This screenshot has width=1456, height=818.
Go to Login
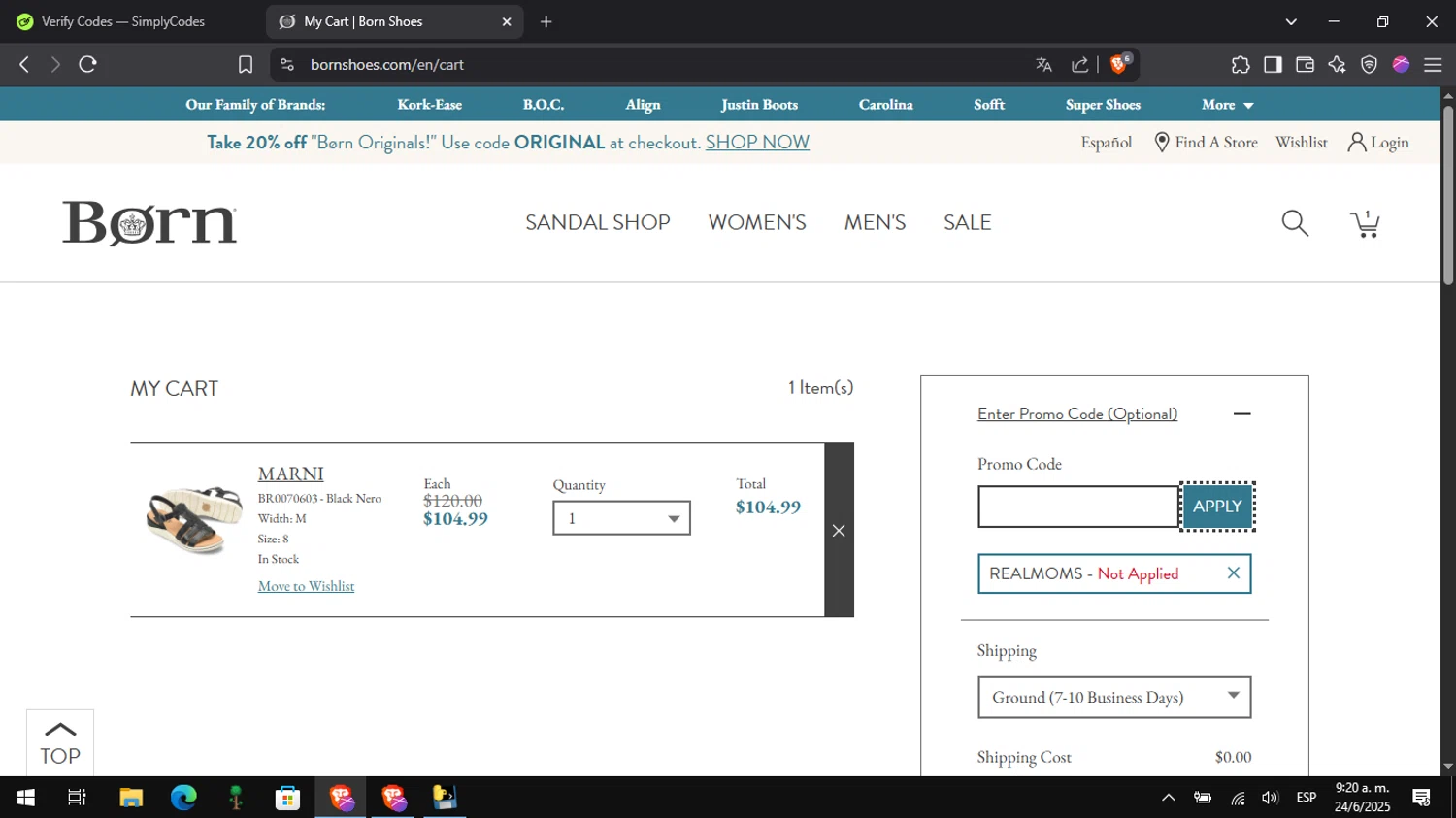(x=1378, y=143)
